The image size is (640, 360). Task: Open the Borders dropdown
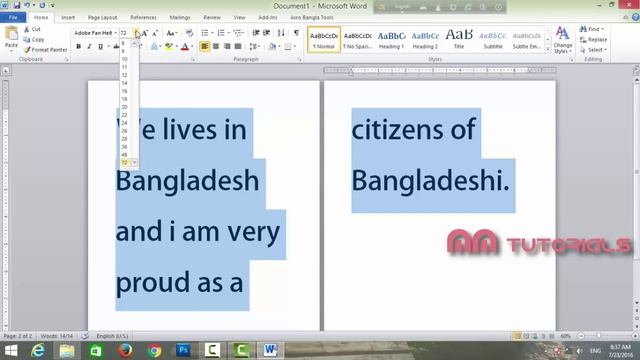pos(295,47)
